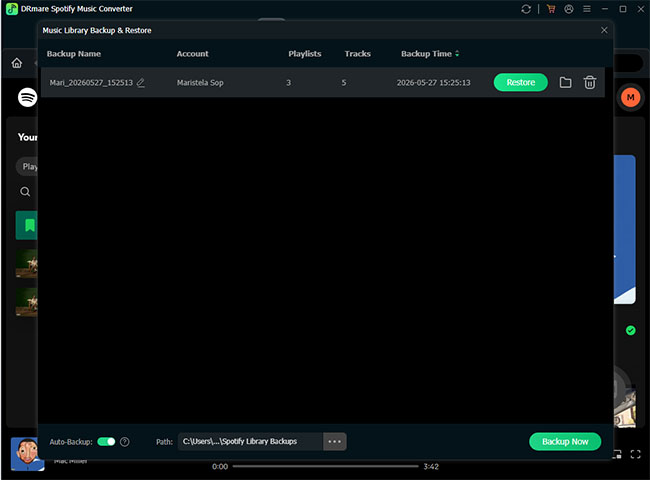Click the green checkmark saved icon
This screenshot has height=480, width=650.
tap(631, 330)
